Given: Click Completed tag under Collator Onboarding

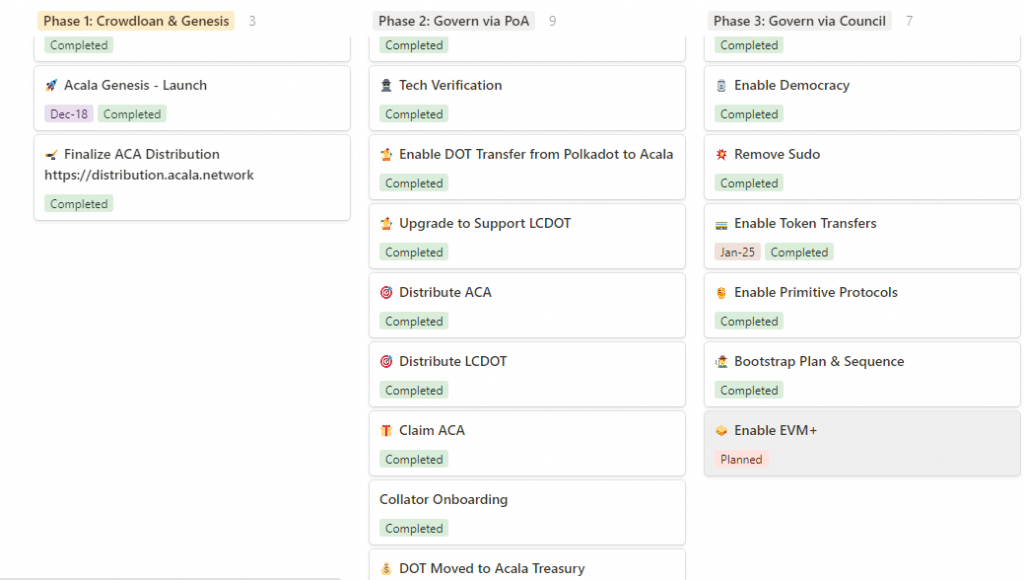Looking at the screenshot, I should pyautogui.click(x=414, y=528).
